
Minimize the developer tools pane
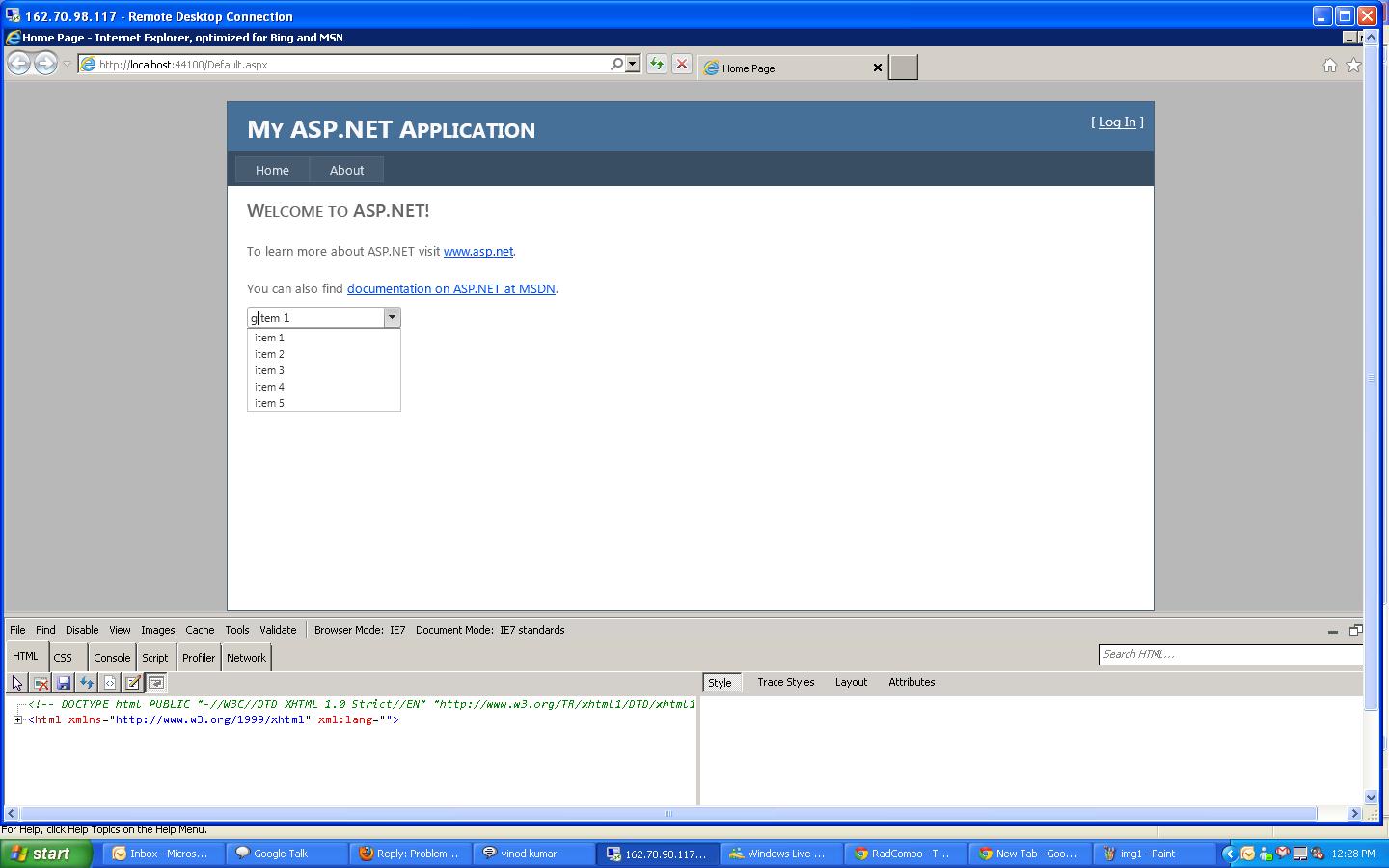pos(1333,631)
